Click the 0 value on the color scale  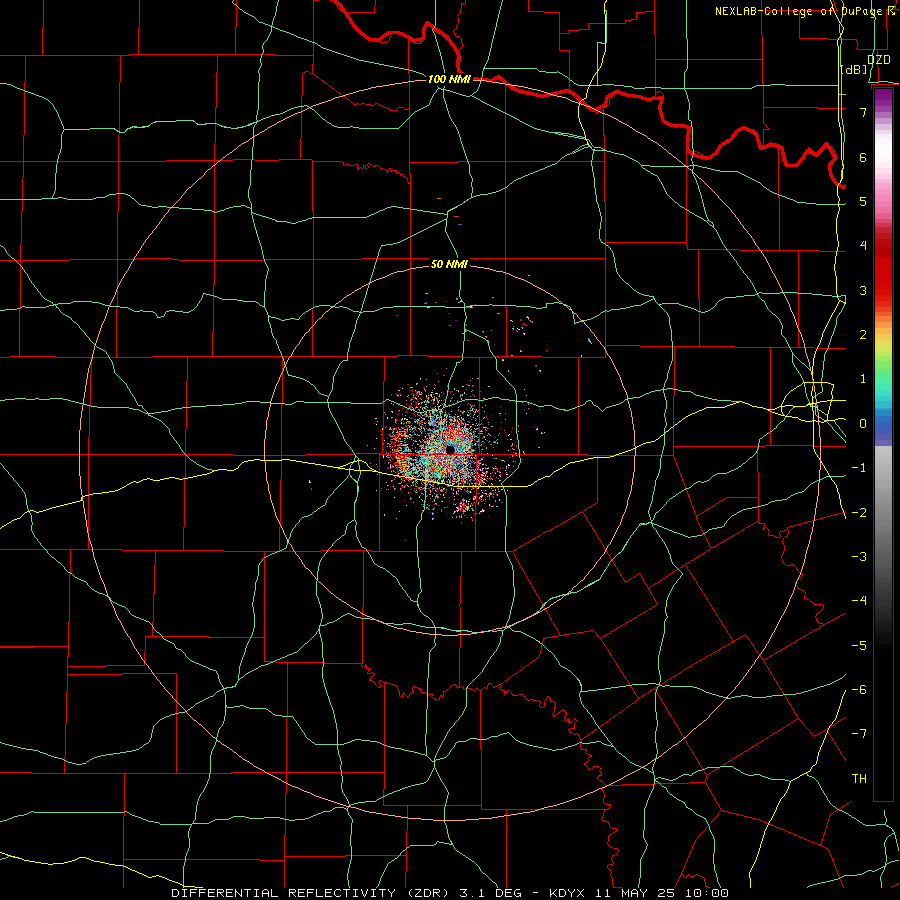[863, 424]
